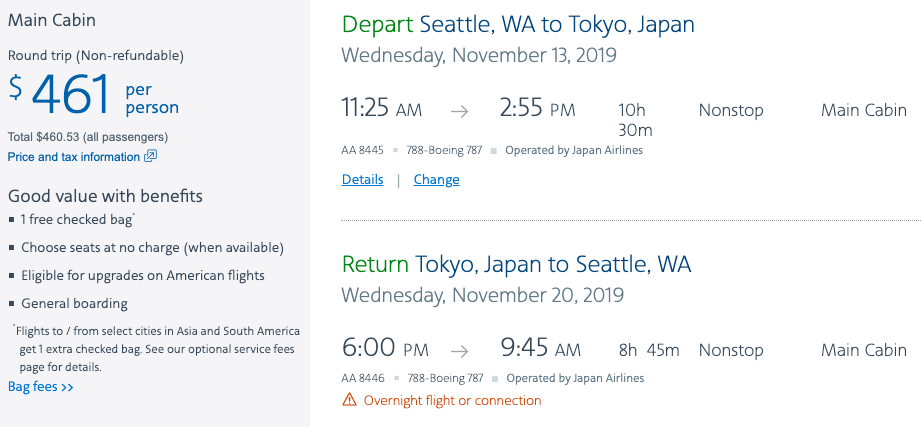Select the Return Tokyo, Japan to Seattle heading
The width and height of the screenshot is (921, 427).
(x=516, y=264)
